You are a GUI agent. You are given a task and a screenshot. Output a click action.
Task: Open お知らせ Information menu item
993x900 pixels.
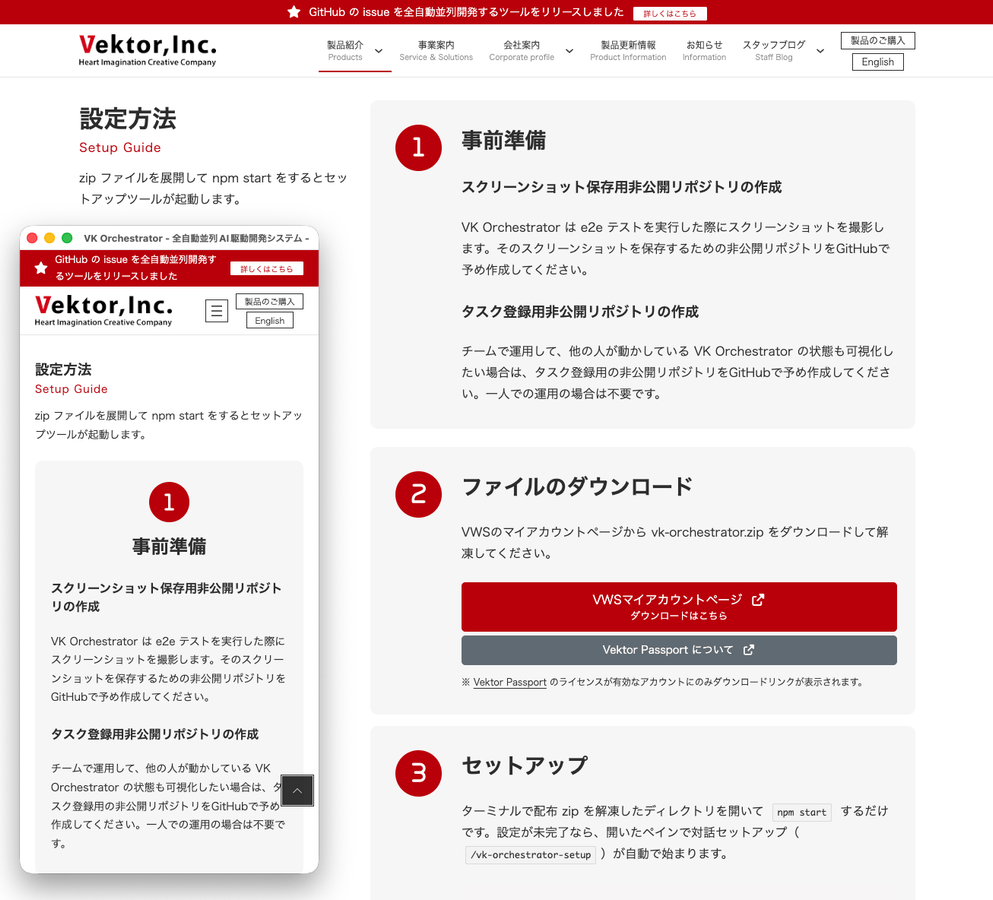coord(704,51)
